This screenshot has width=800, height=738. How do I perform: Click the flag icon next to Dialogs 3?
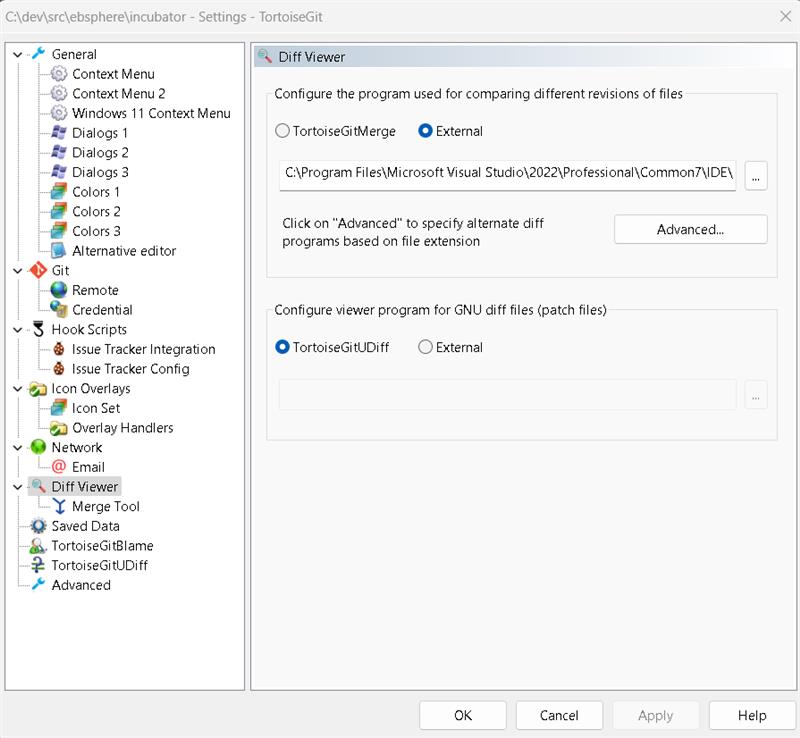[59, 172]
